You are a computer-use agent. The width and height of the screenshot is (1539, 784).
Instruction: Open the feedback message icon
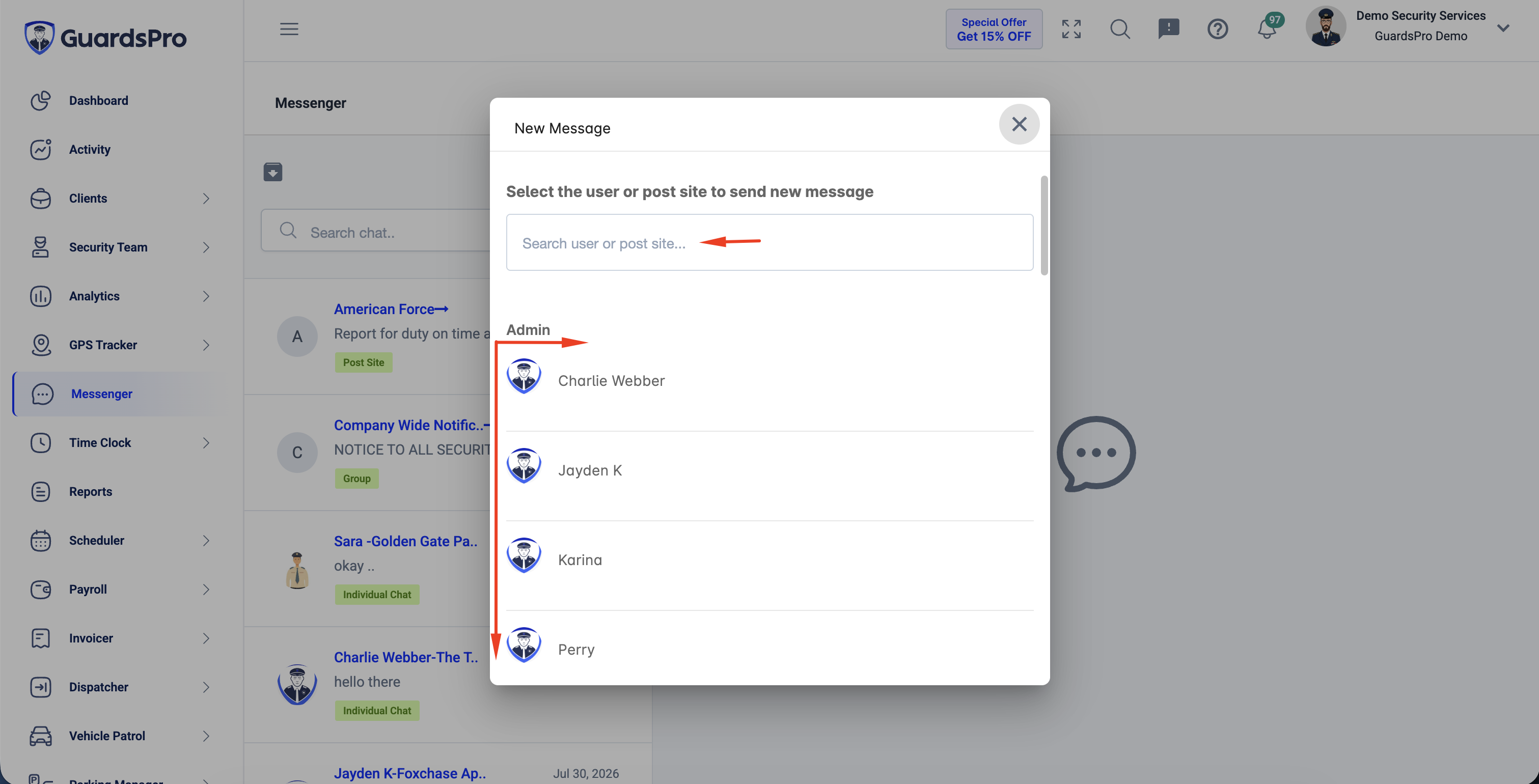pos(1169,29)
